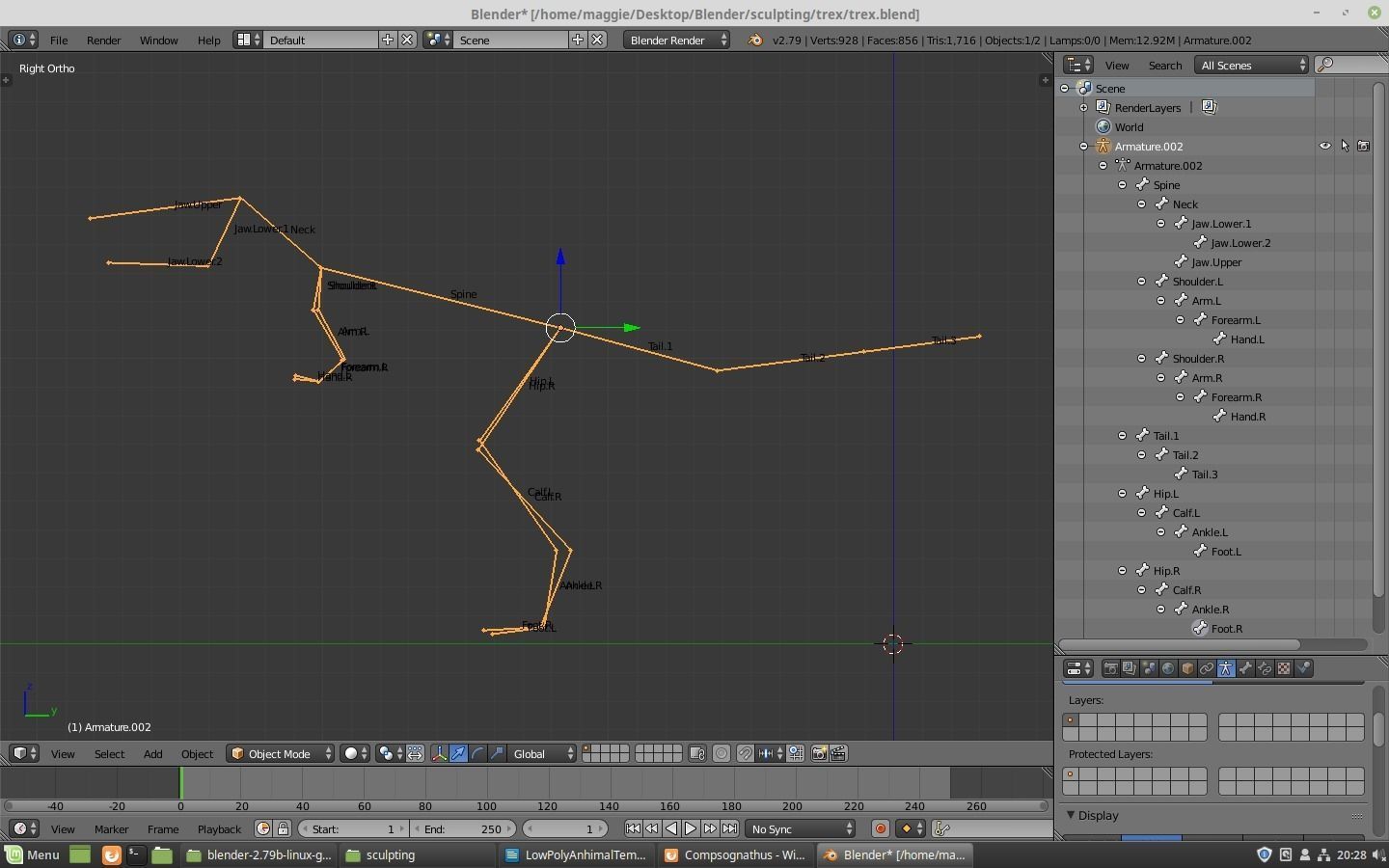Select the translate manipulator arrow icon
Screen dimensions: 1389x868
click(x=459, y=753)
